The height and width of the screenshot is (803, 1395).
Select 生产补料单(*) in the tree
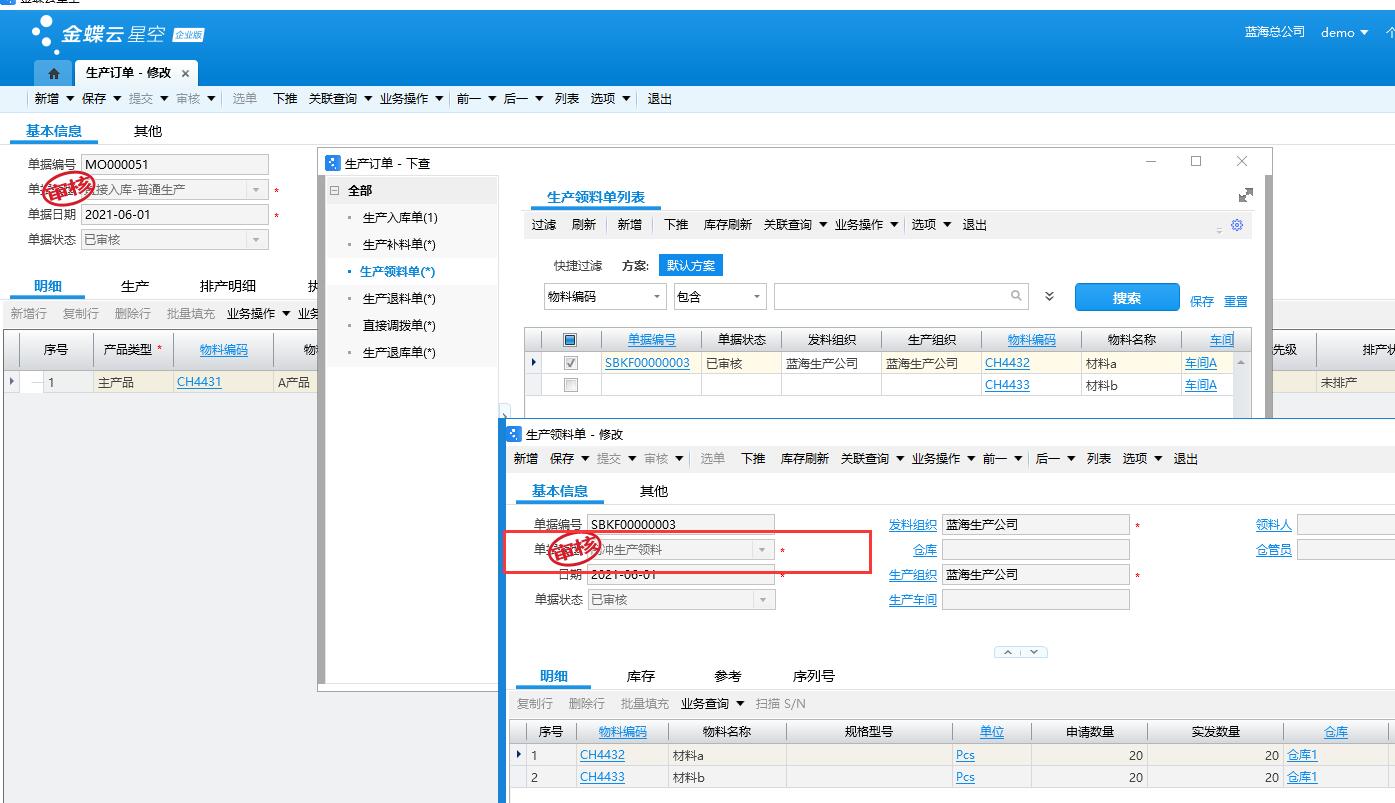(x=399, y=244)
